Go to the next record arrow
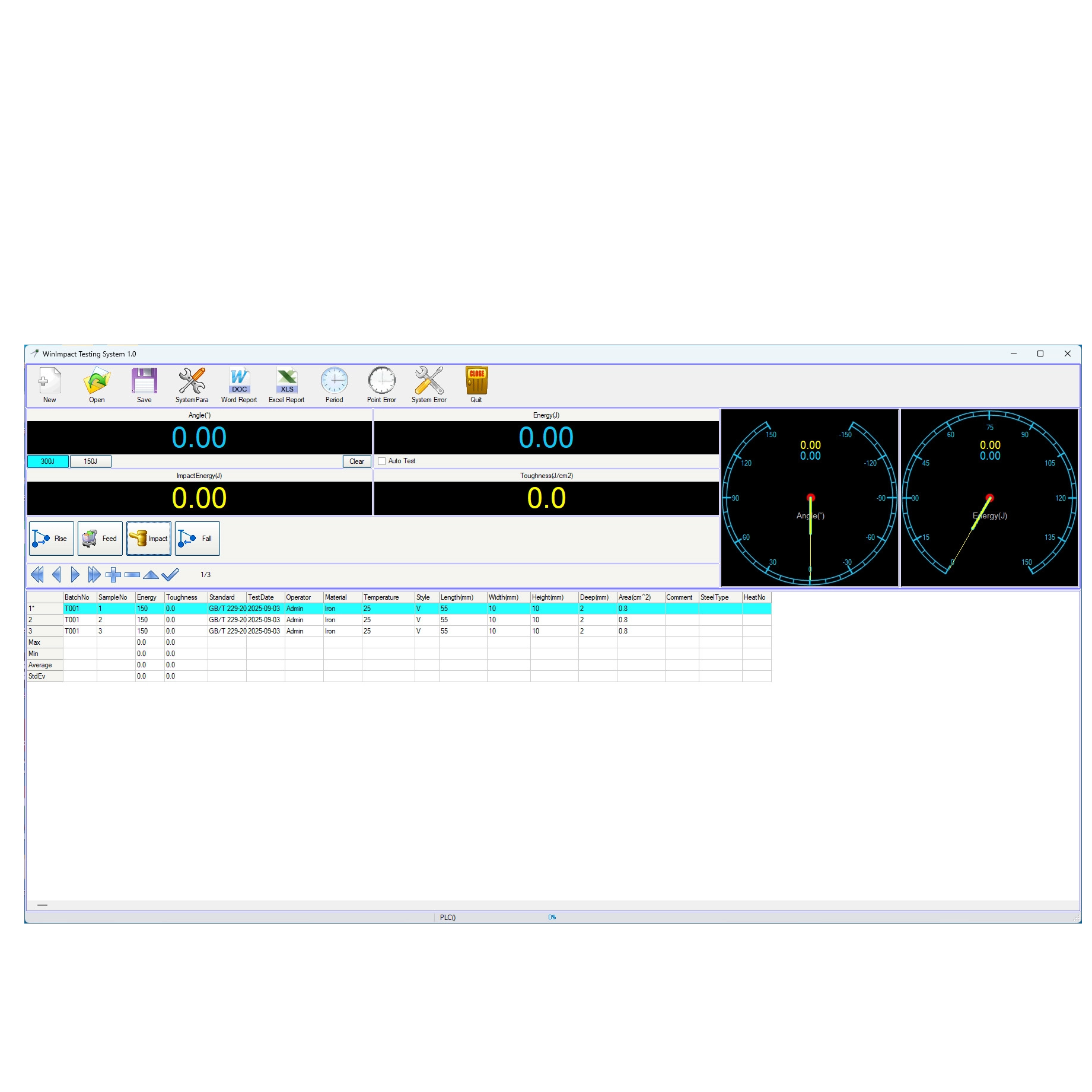Viewport: 1092px width, 1092px height. tap(75, 575)
